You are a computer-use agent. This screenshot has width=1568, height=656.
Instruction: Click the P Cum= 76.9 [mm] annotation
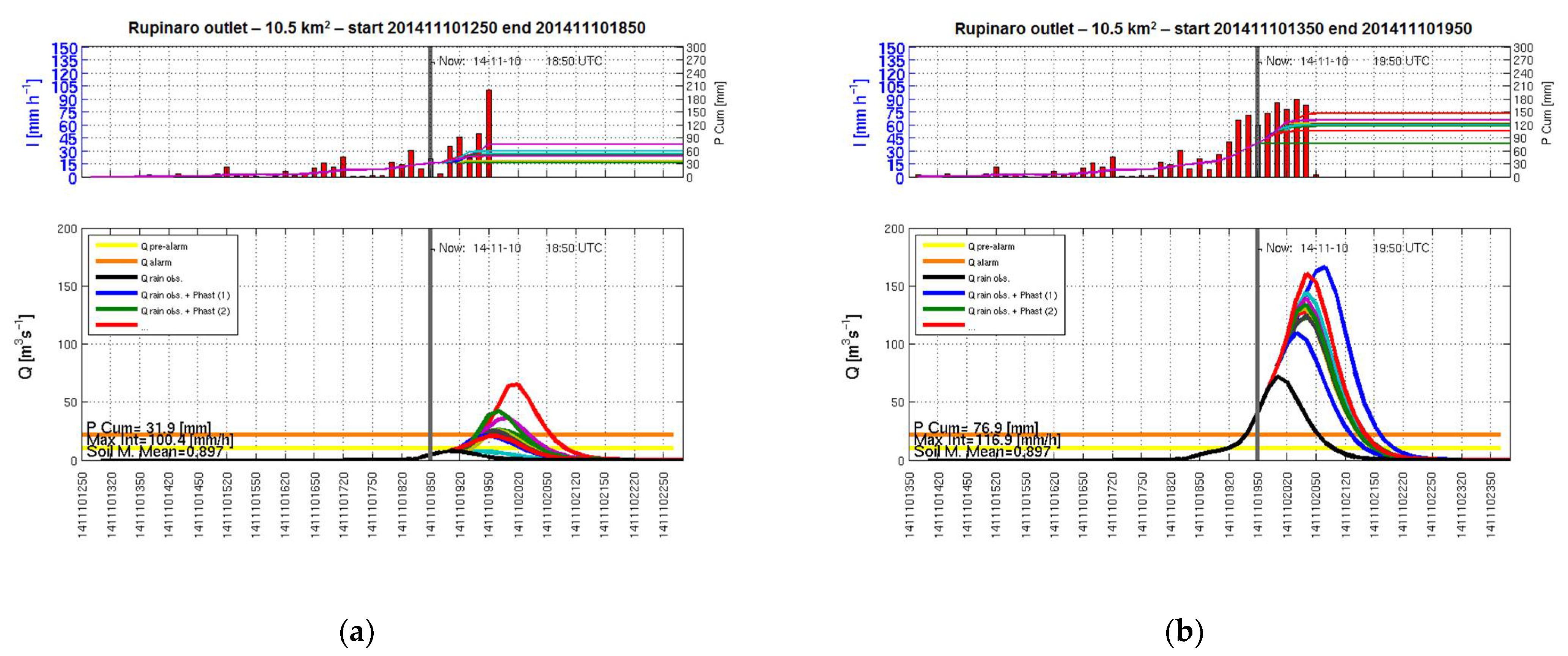pyautogui.click(x=976, y=427)
